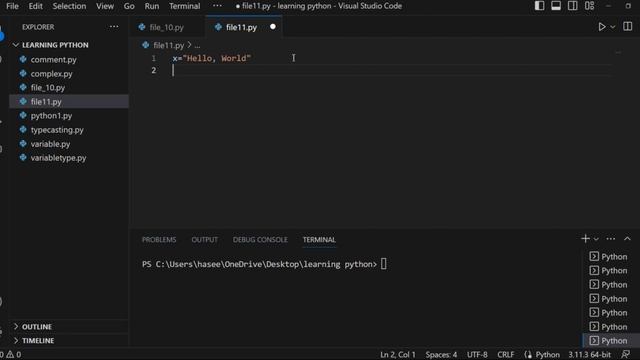The height and width of the screenshot is (360, 640).
Task: Expand OUTLINE section
Action: click(37, 327)
